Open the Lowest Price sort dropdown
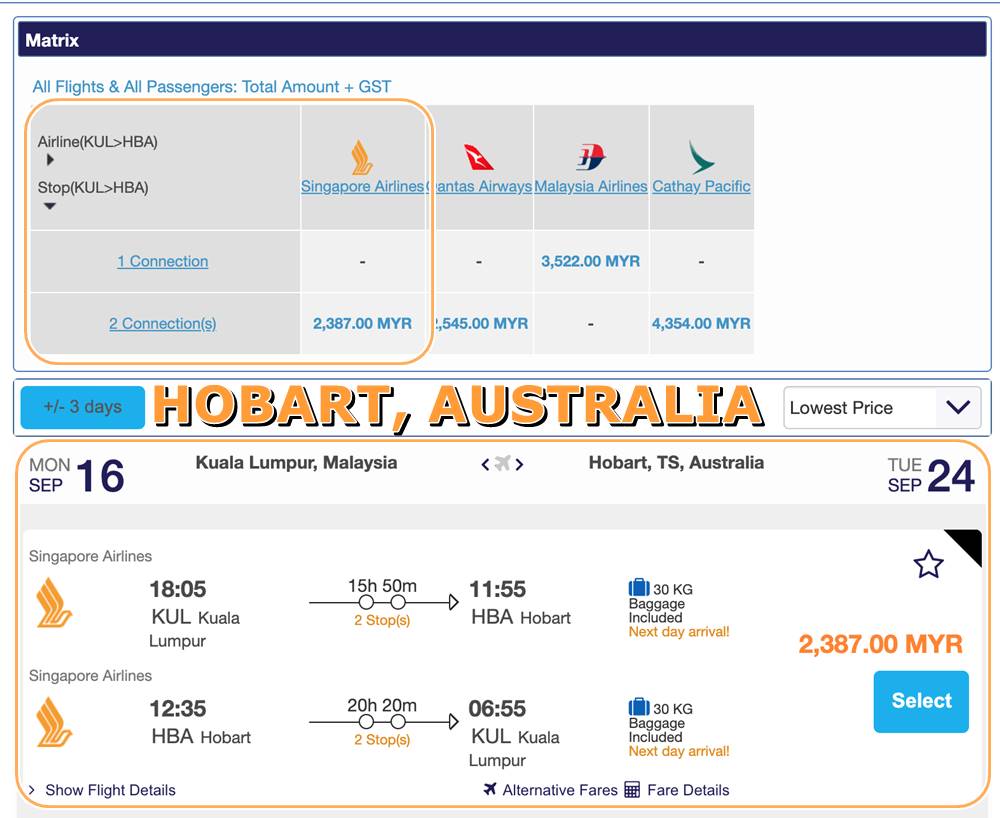 pos(882,407)
